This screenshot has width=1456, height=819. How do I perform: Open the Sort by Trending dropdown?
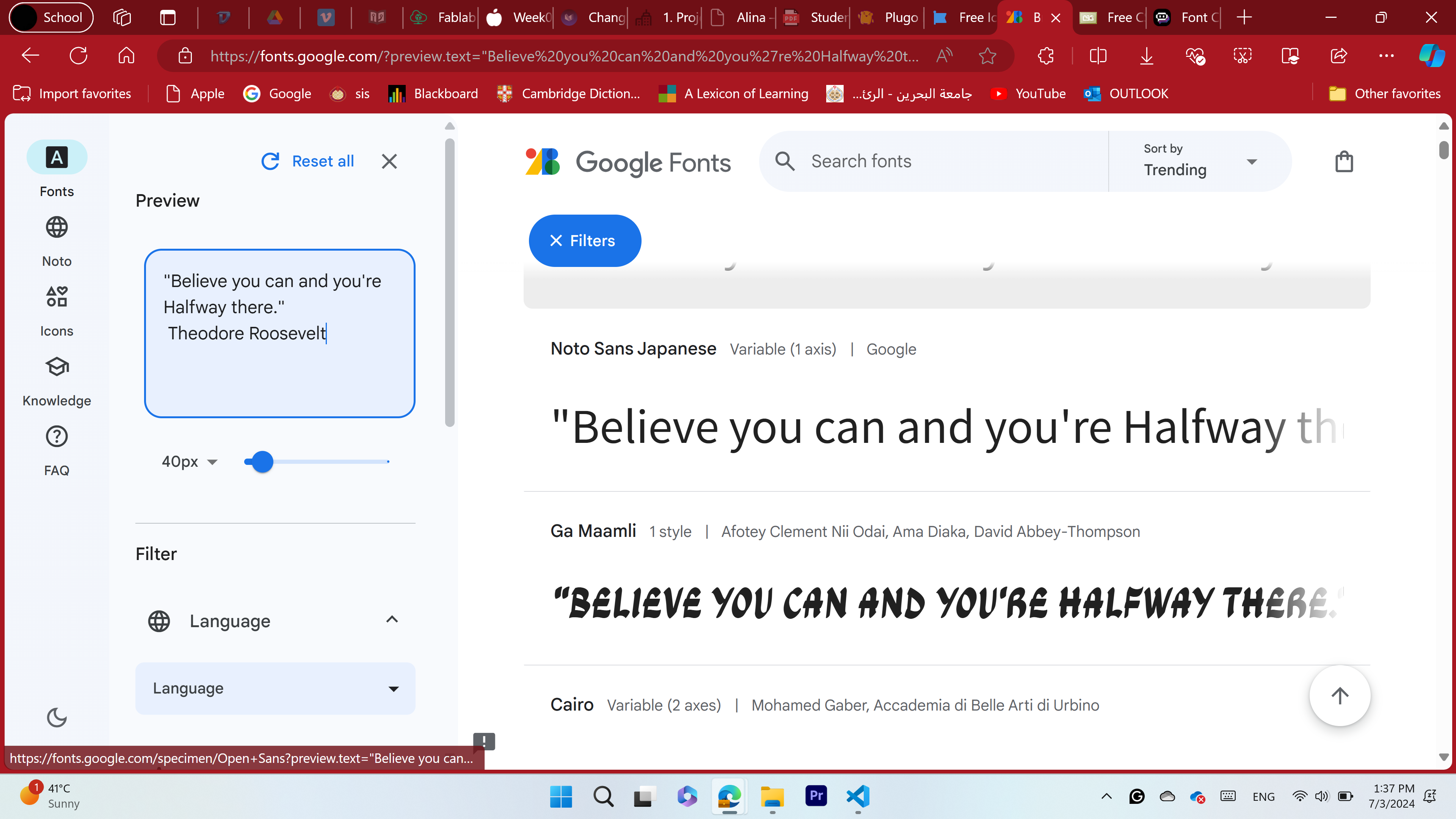tap(1200, 161)
